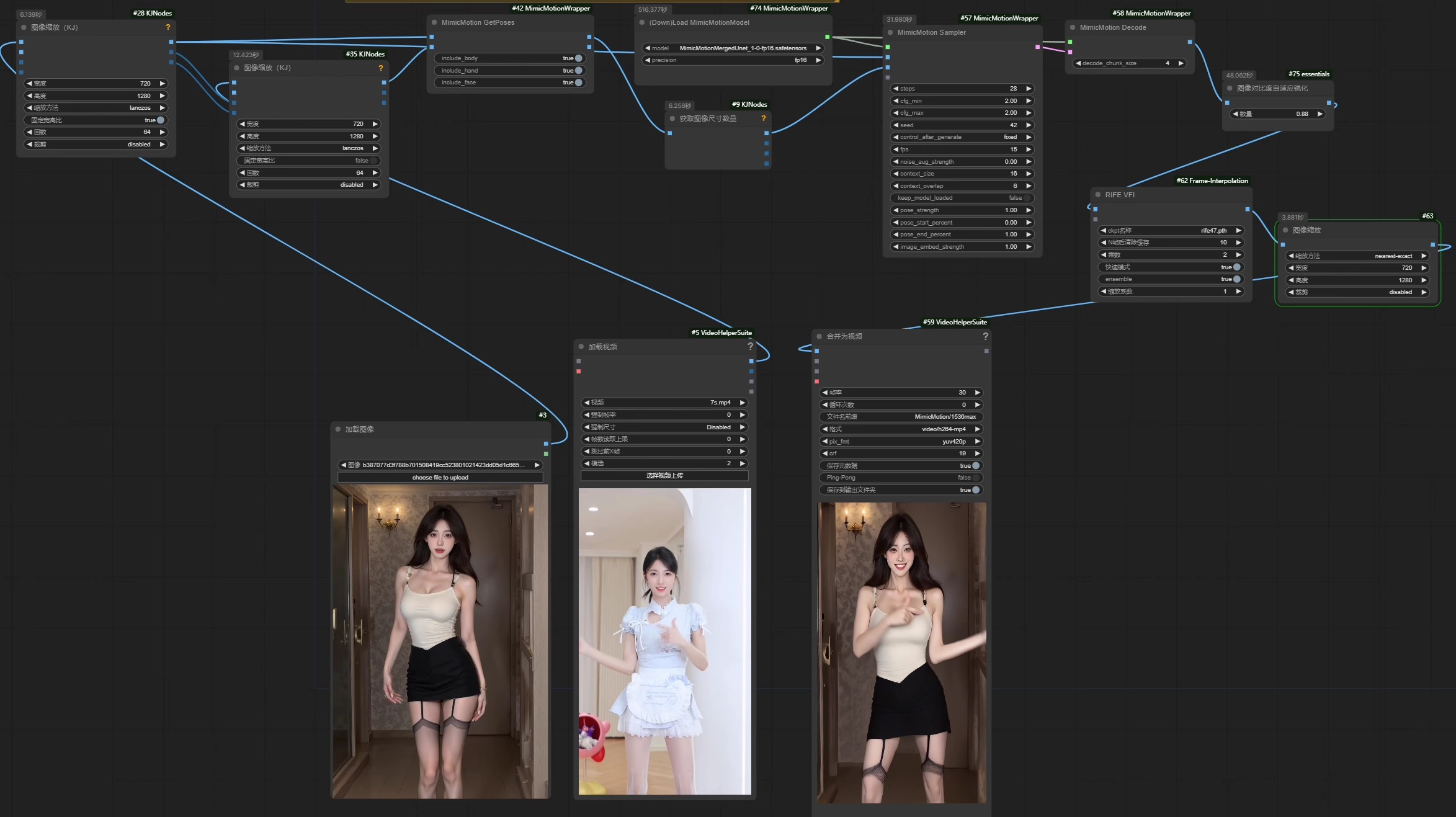Click the yellow question mark on 图像缩放 (KJ) node #28

pos(167,27)
